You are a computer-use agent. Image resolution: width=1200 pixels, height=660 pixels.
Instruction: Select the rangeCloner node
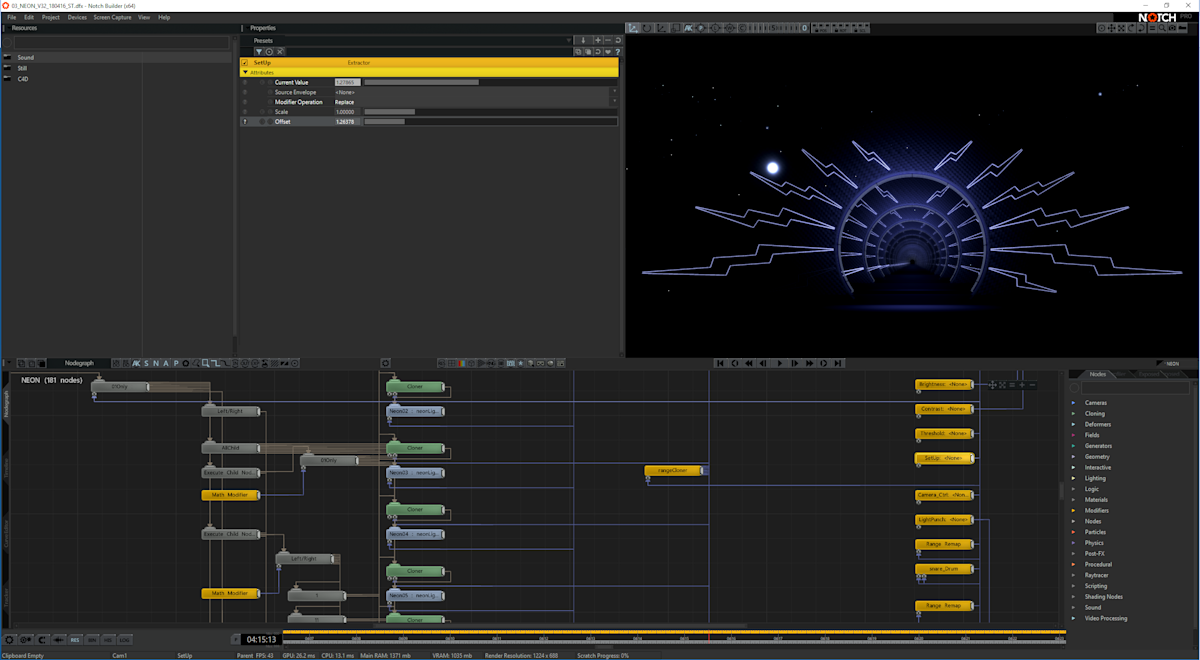click(673, 470)
